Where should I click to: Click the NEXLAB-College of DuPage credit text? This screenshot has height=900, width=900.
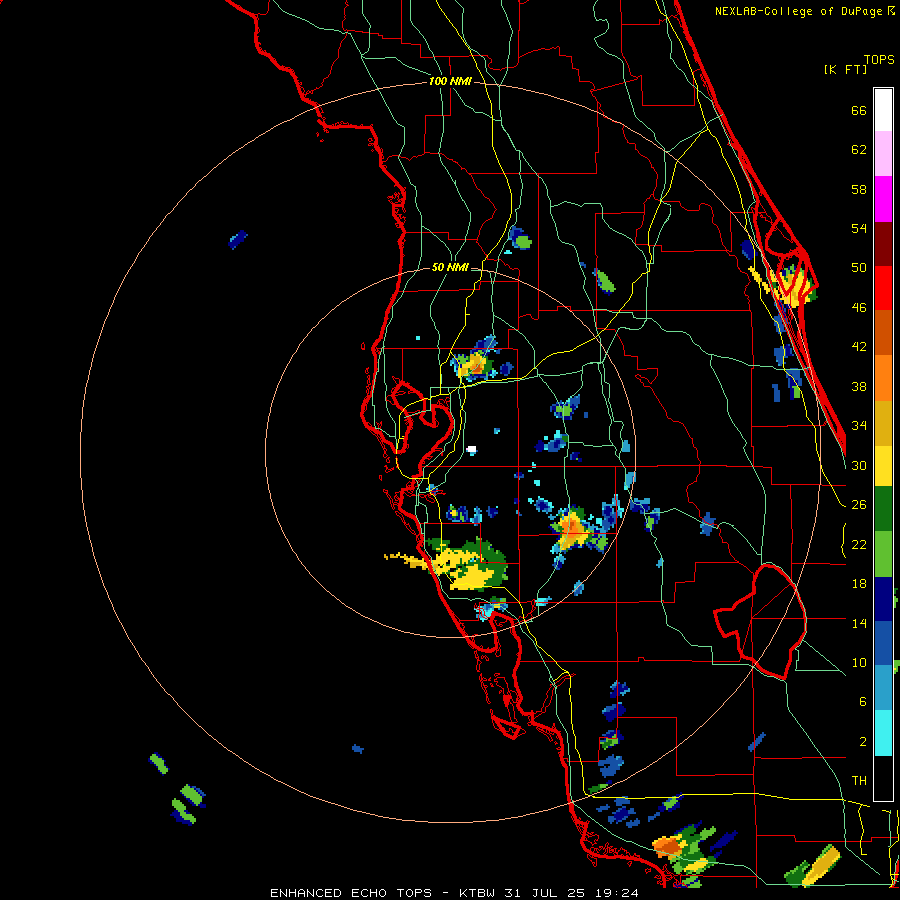pyautogui.click(x=799, y=11)
